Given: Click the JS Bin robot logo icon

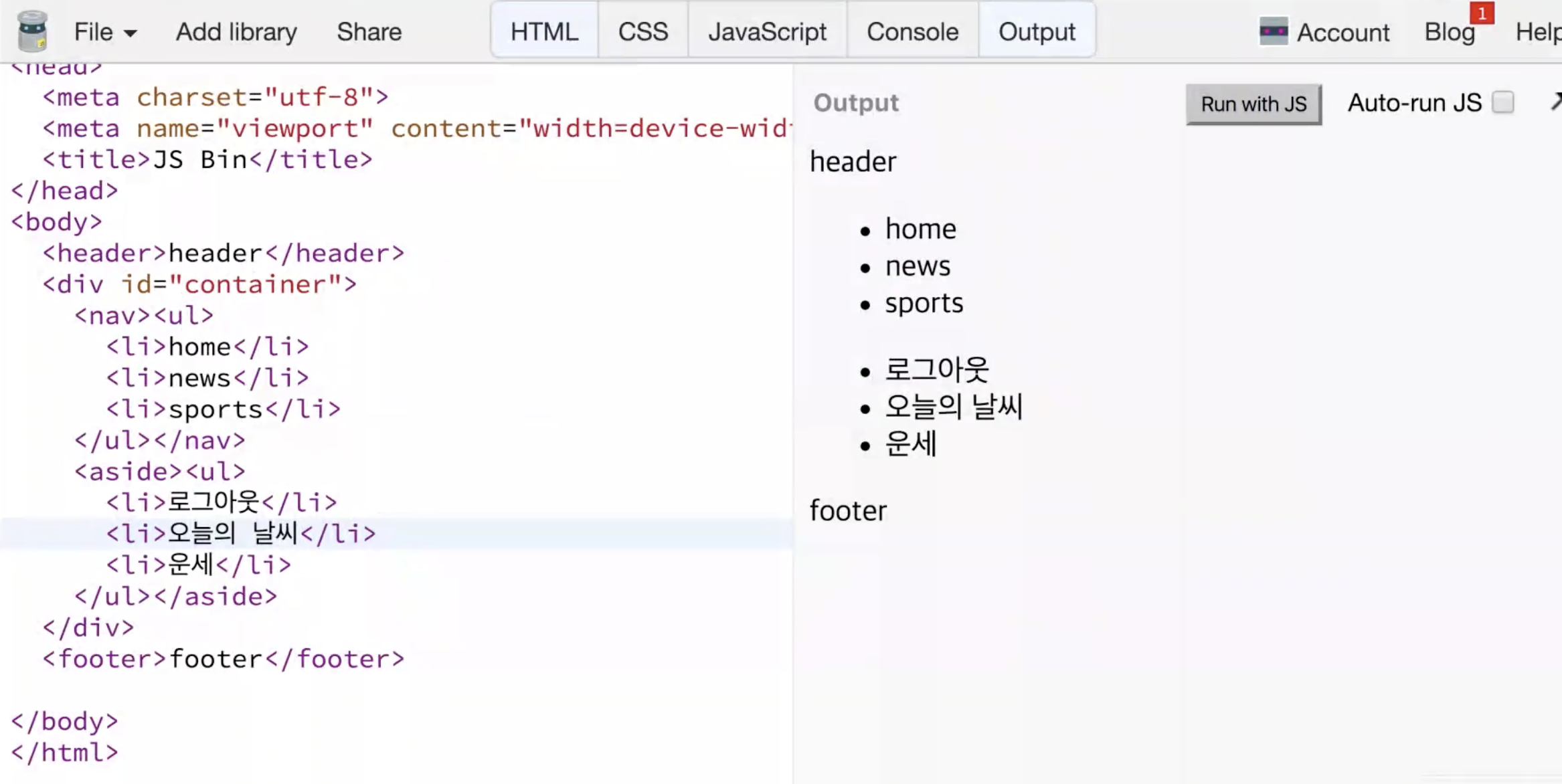Looking at the screenshot, I should click(32, 31).
